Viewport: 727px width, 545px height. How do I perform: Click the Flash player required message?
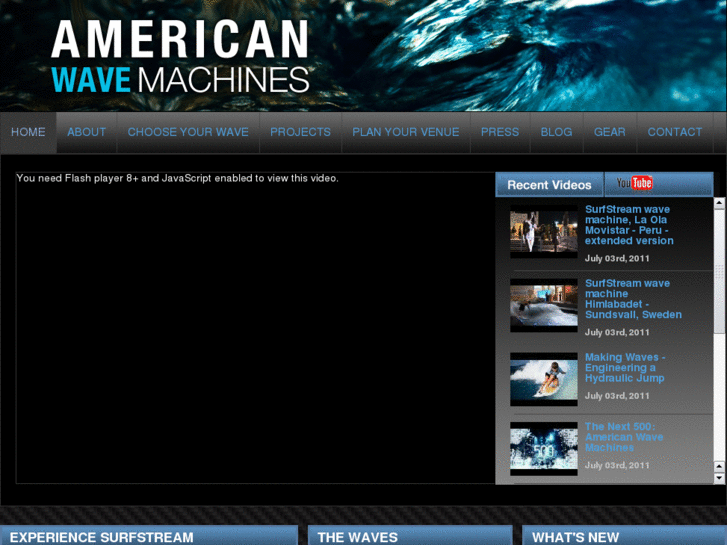click(x=178, y=178)
